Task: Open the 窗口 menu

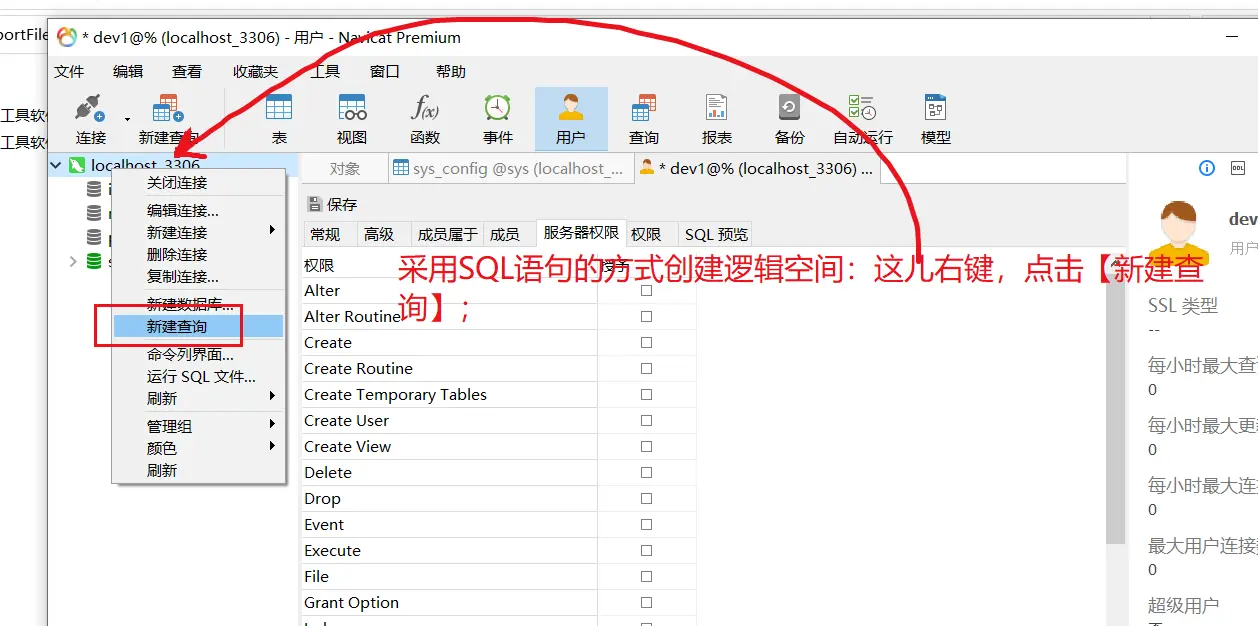Action: coord(385,71)
